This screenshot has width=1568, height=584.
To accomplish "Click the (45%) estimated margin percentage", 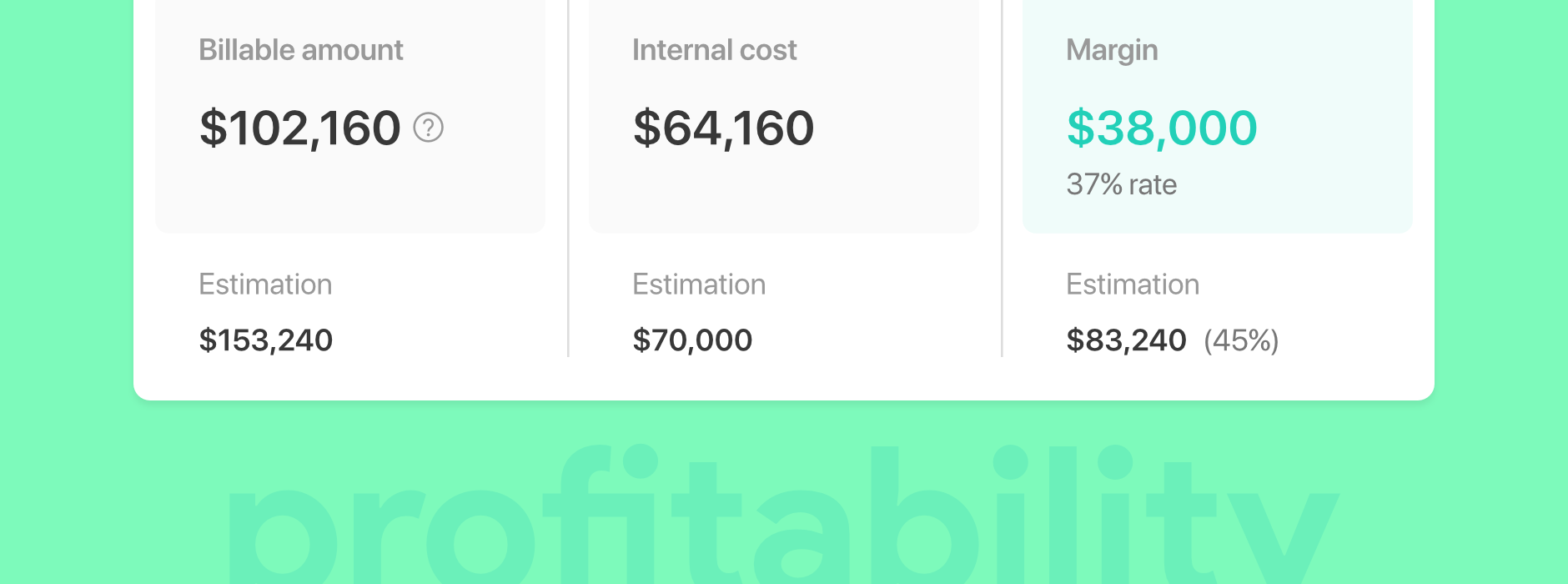I will pos(1241,340).
